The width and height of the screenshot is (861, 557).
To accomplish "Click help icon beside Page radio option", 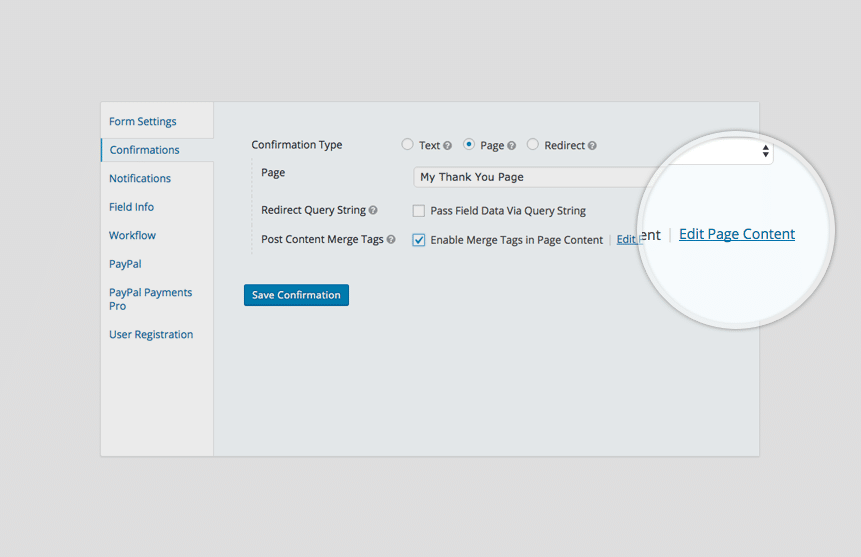I will point(512,146).
